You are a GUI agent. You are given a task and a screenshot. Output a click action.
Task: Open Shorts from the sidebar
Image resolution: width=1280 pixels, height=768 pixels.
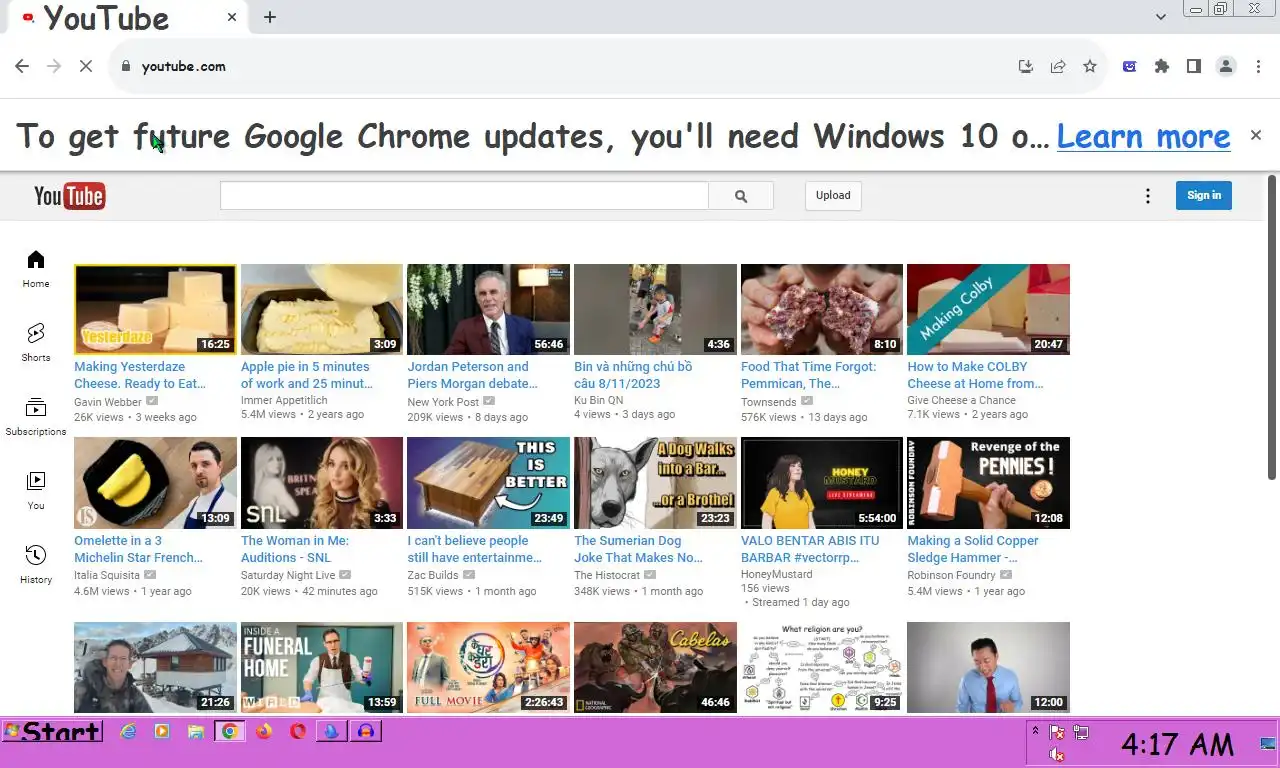[36, 342]
